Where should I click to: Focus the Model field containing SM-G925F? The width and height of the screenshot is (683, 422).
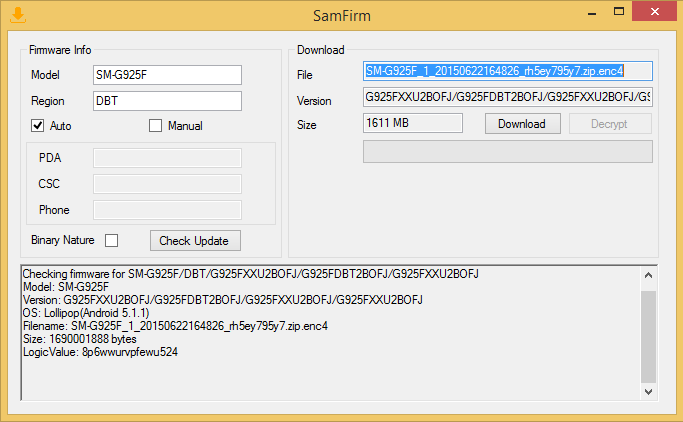(167, 75)
